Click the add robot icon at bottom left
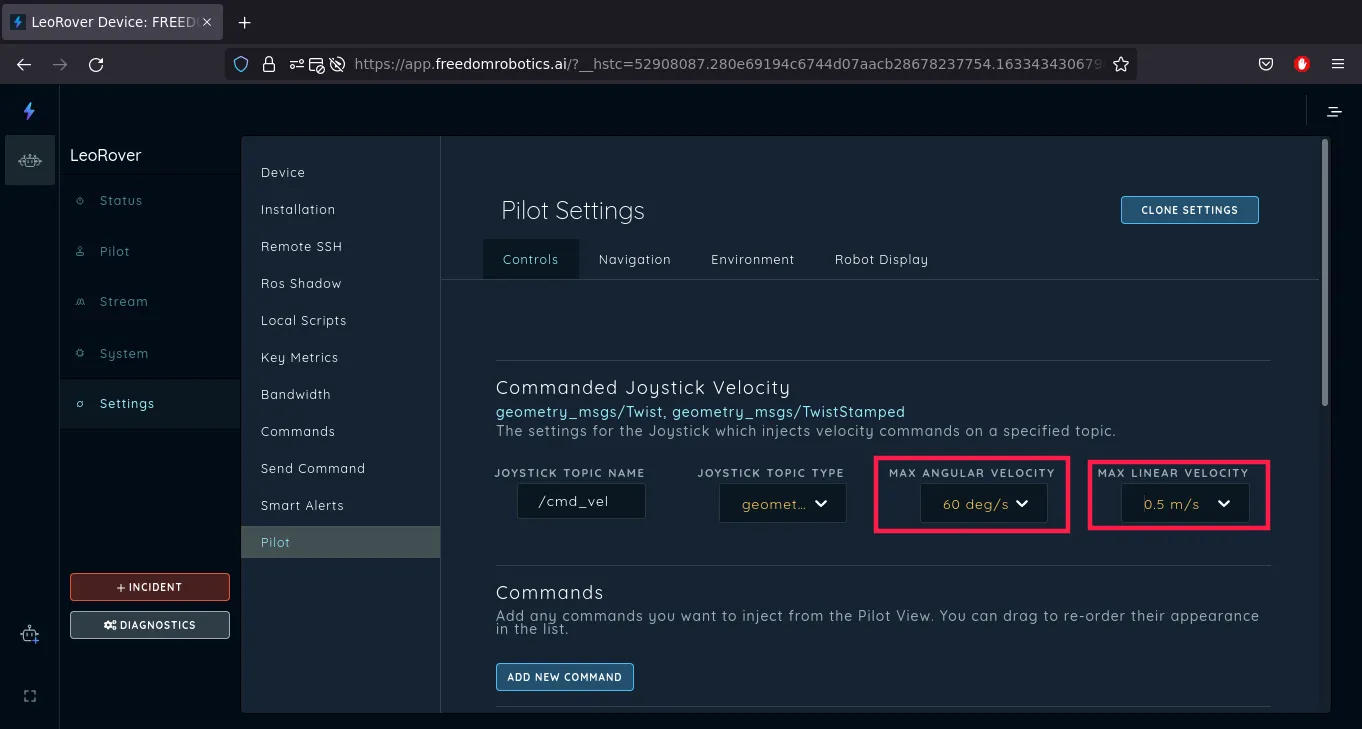Screen dimensions: 1362x729 coord(30,635)
